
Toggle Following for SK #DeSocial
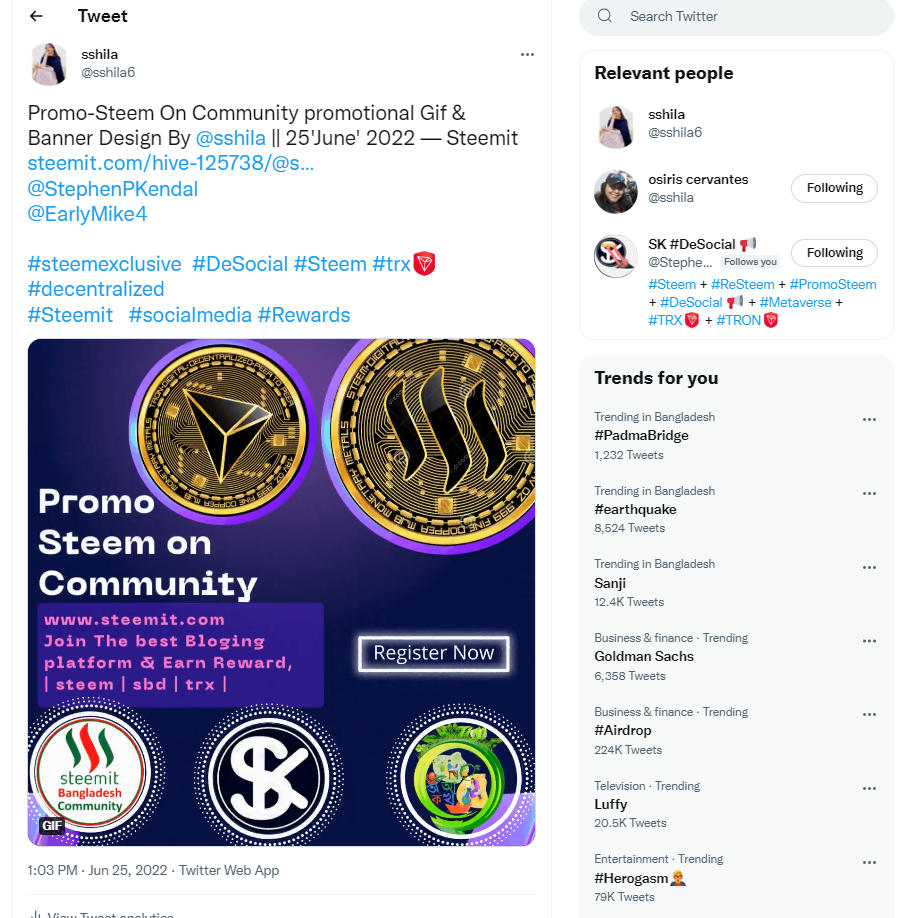click(x=834, y=253)
